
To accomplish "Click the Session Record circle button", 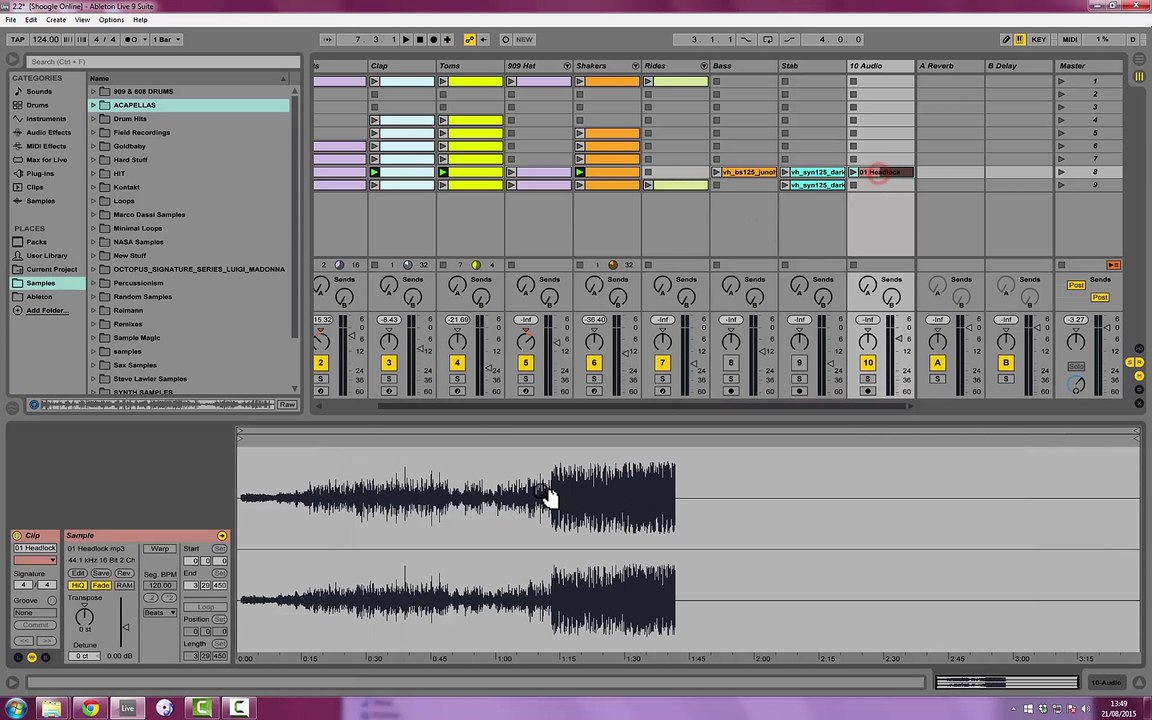I will (x=505, y=40).
